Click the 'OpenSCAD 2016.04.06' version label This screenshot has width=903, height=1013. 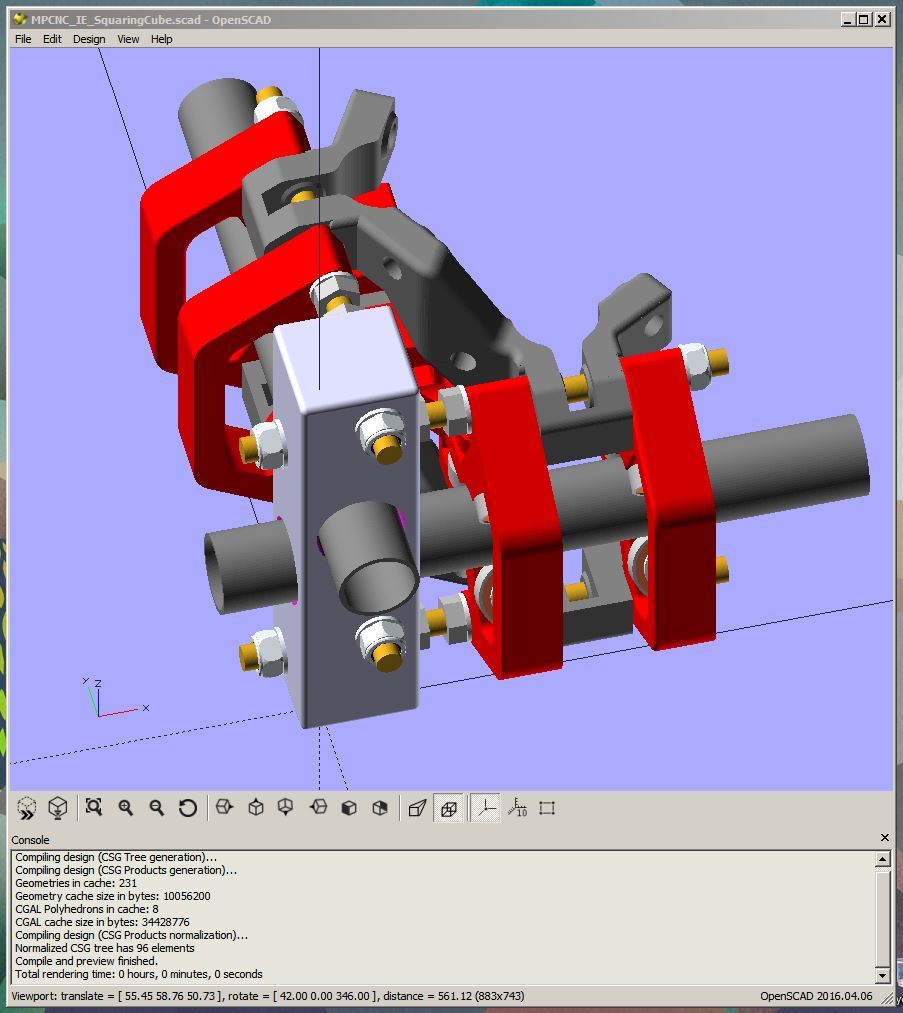click(x=816, y=996)
